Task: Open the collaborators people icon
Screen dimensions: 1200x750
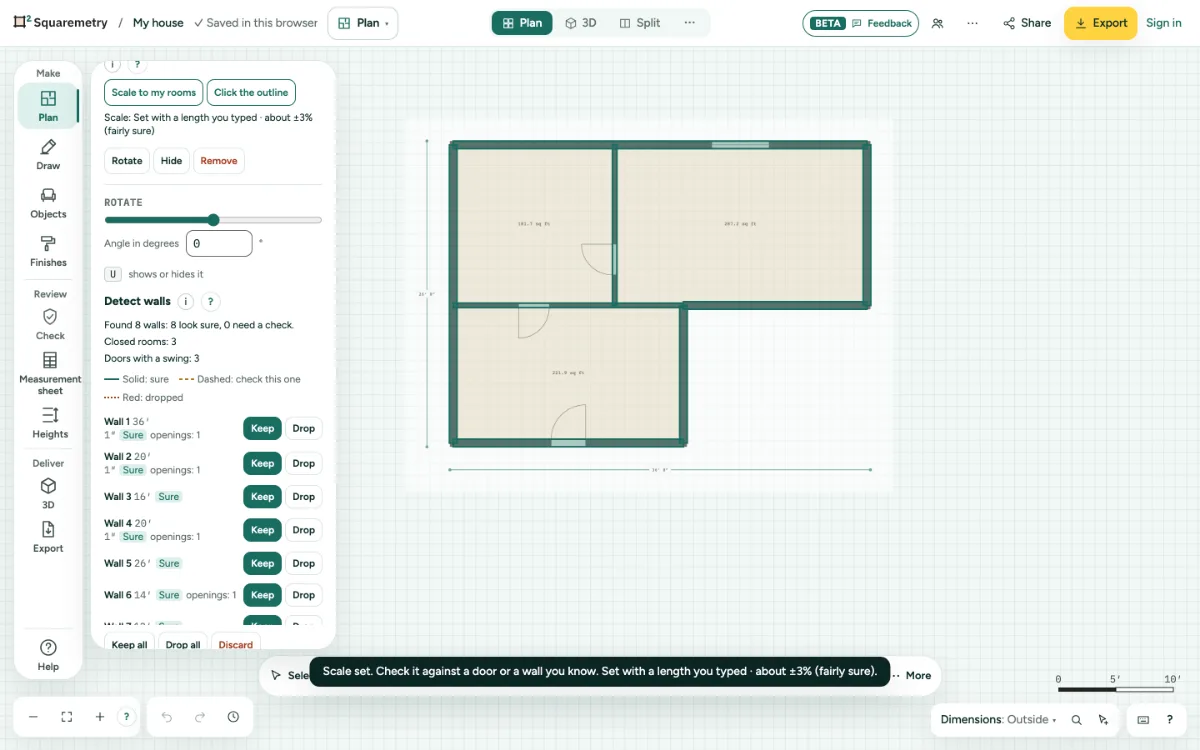Action: pyautogui.click(x=937, y=23)
